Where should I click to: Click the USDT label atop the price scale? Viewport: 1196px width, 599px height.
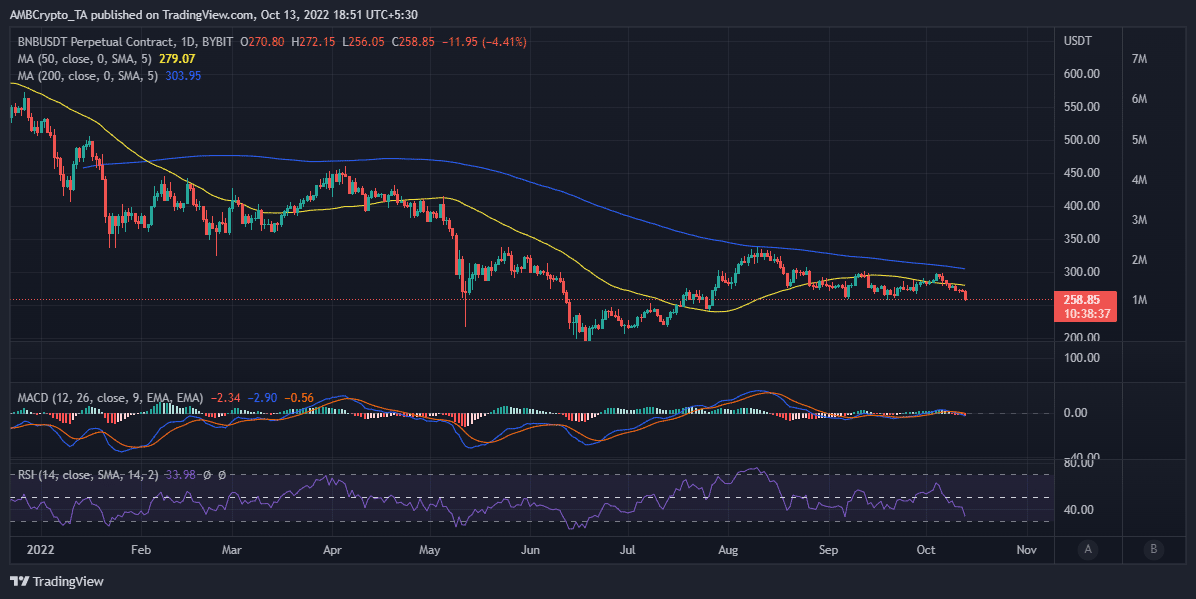(1078, 40)
